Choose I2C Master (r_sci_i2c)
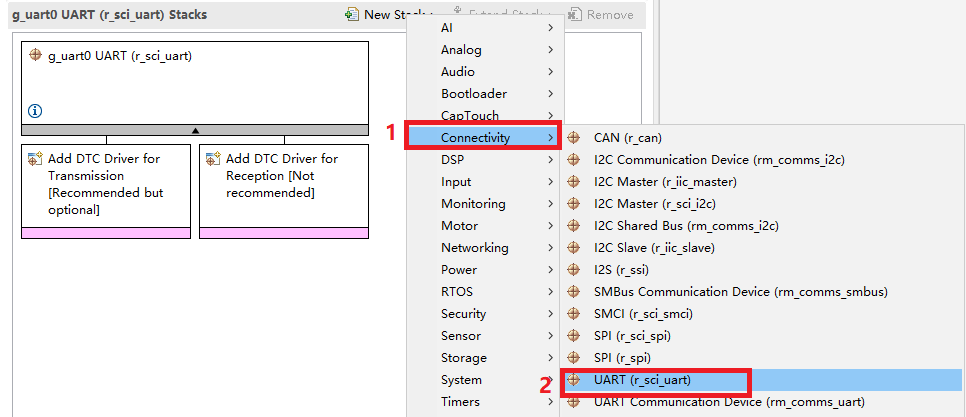The height and width of the screenshot is (417, 966). pos(762,204)
